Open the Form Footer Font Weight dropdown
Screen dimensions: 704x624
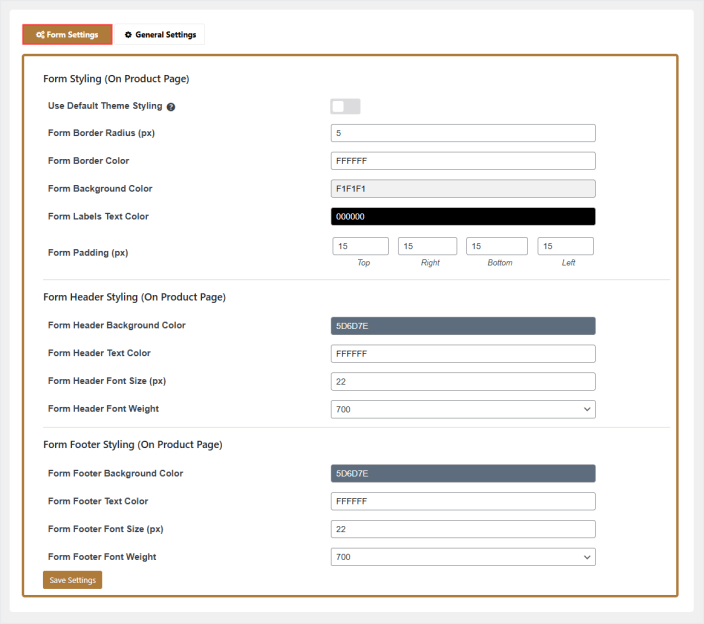pyautogui.click(x=463, y=557)
